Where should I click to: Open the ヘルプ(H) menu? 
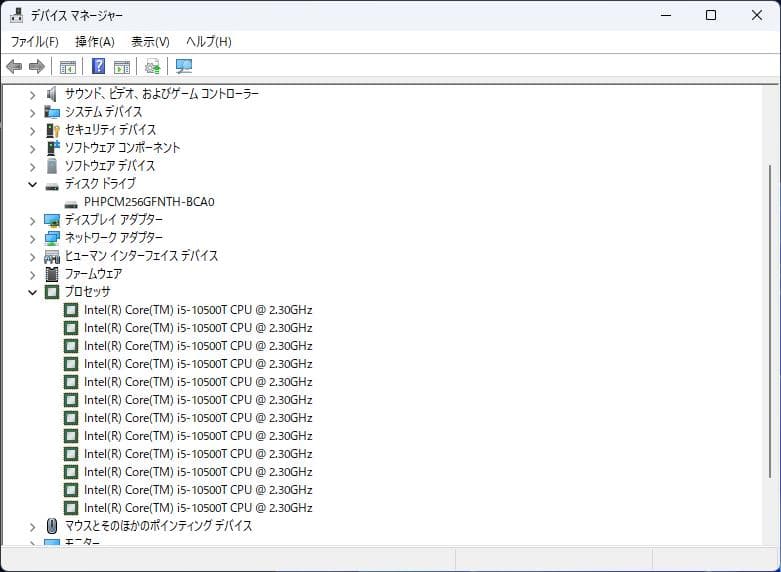[x=209, y=42]
